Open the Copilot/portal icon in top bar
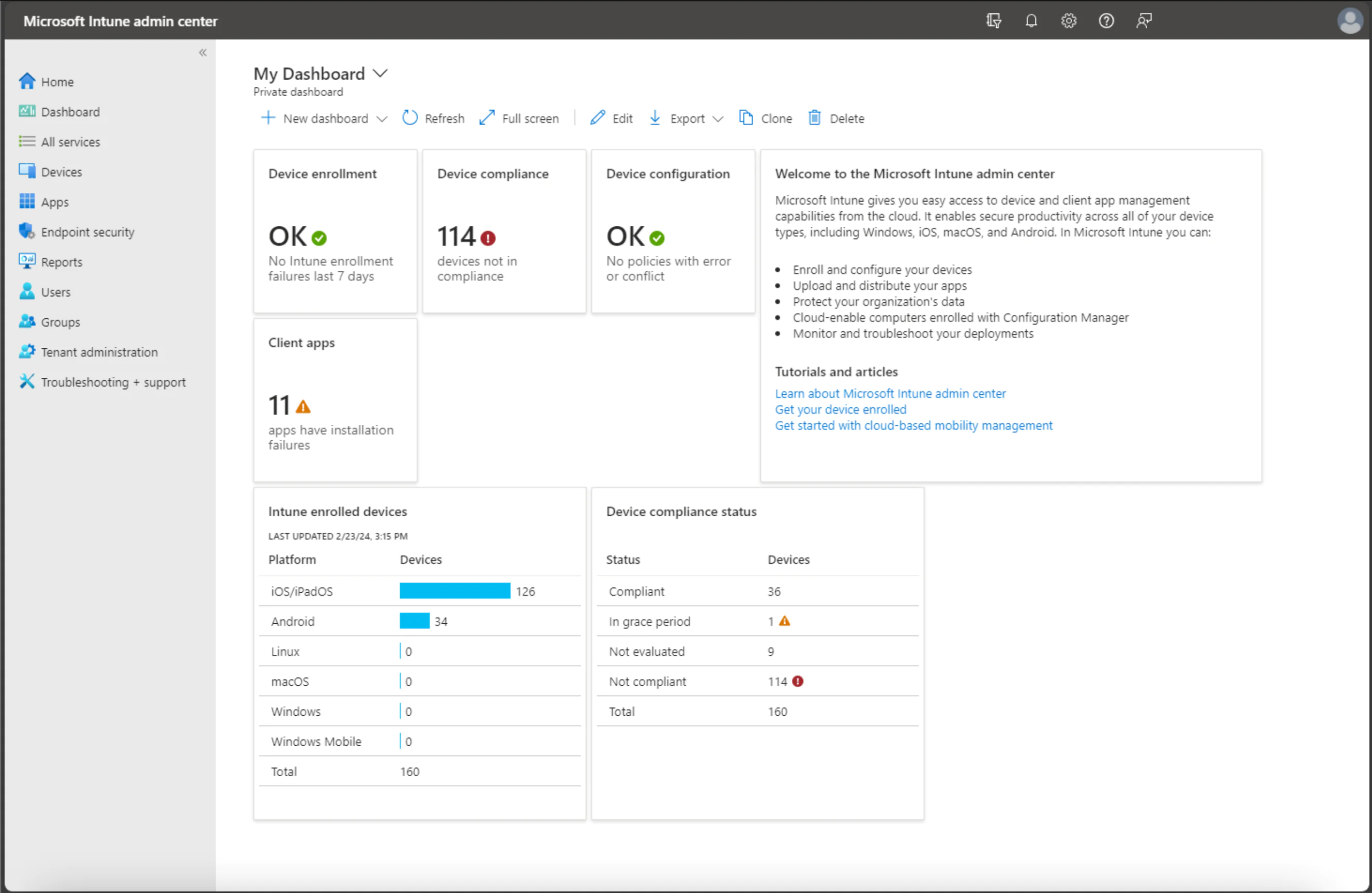This screenshot has width=1372, height=893. coord(993,21)
